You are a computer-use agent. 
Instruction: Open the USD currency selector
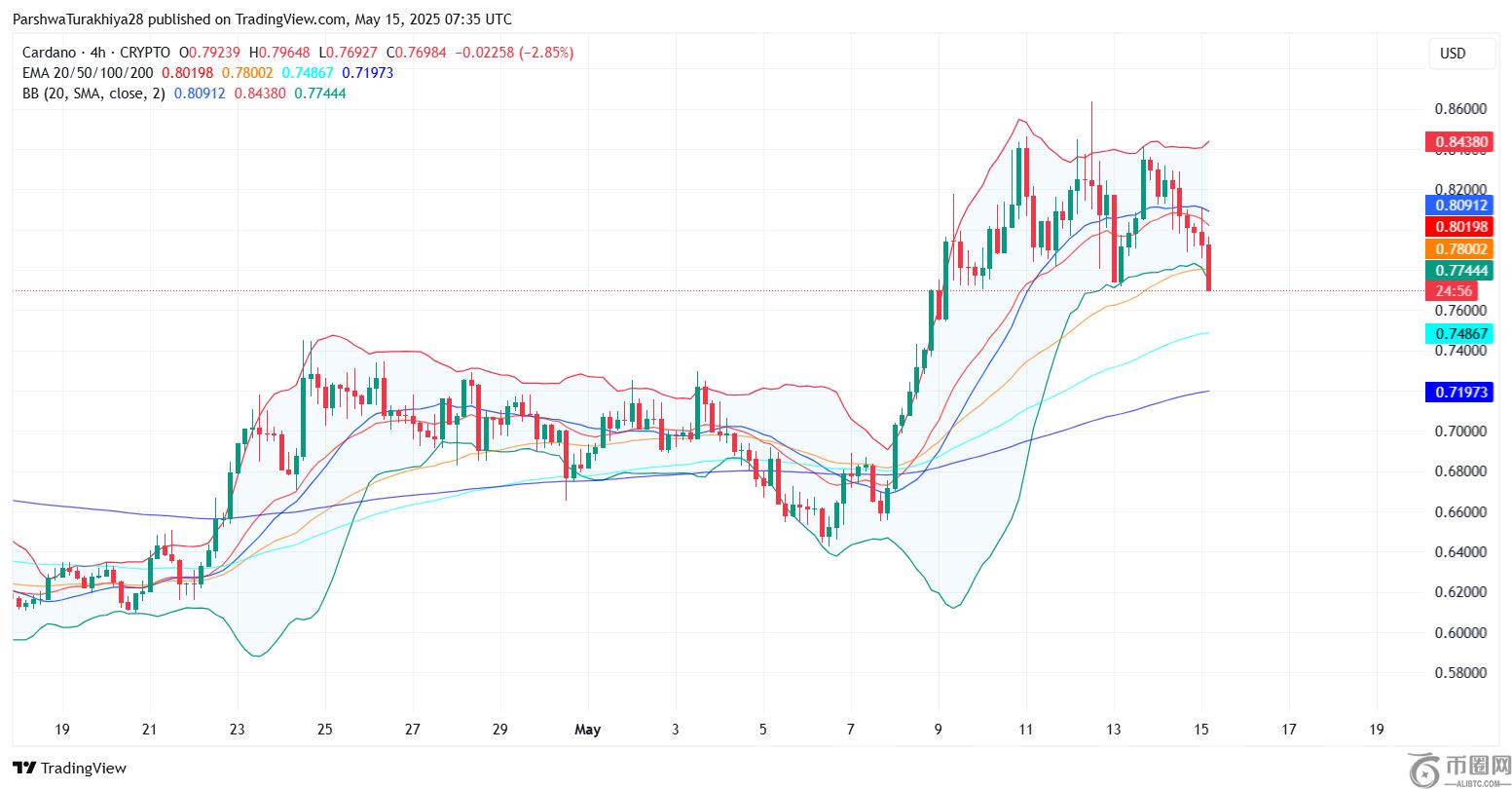point(1452,54)
